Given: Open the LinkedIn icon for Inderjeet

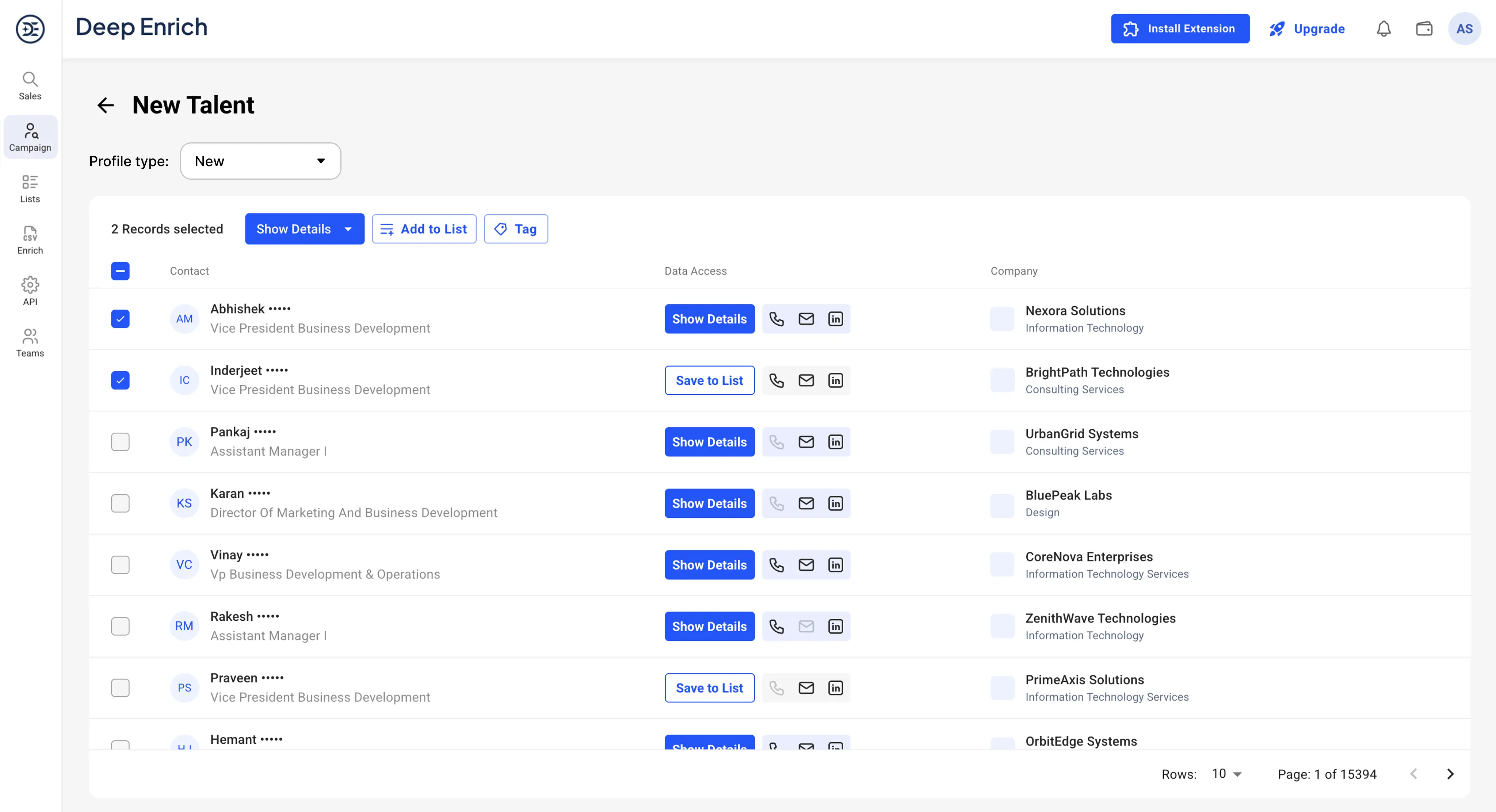Looking at the screenshot, I should [836, 380].
